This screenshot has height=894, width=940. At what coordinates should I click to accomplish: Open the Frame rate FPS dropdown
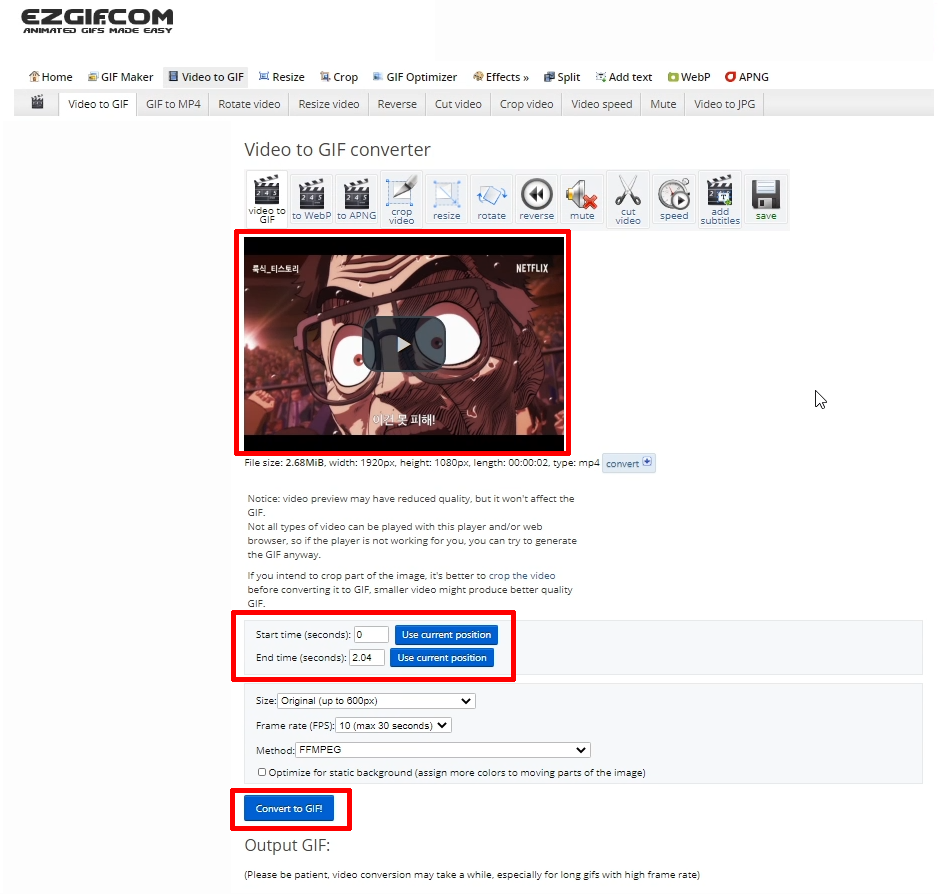tap(393, 726)
